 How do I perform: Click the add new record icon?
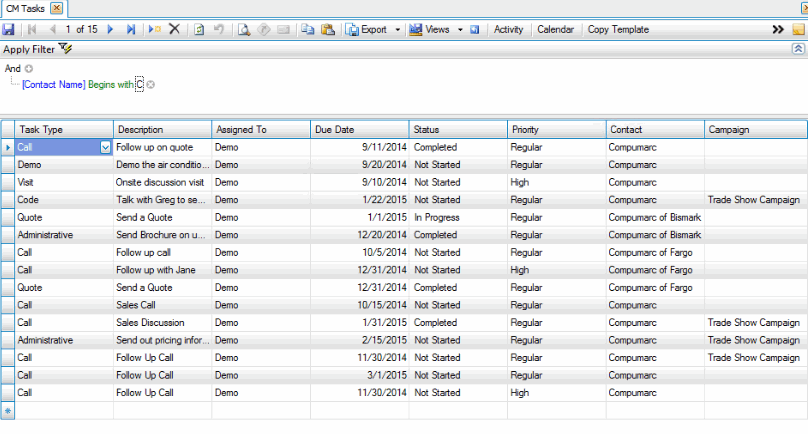coord(154,30)
